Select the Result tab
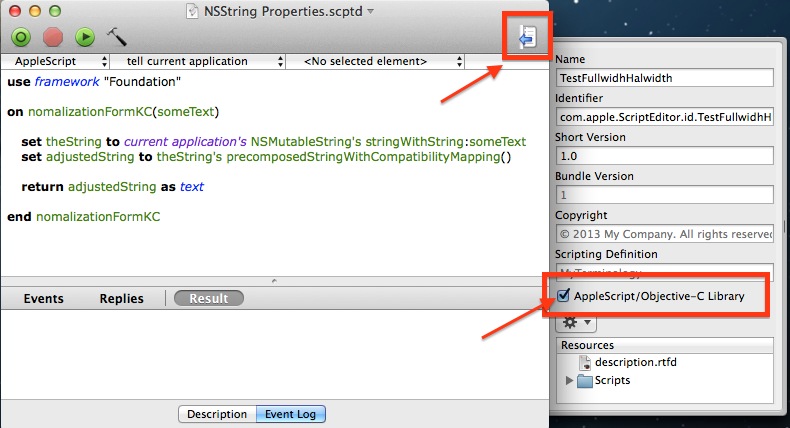Screen dimensions: 790x428 pos(209,298)
